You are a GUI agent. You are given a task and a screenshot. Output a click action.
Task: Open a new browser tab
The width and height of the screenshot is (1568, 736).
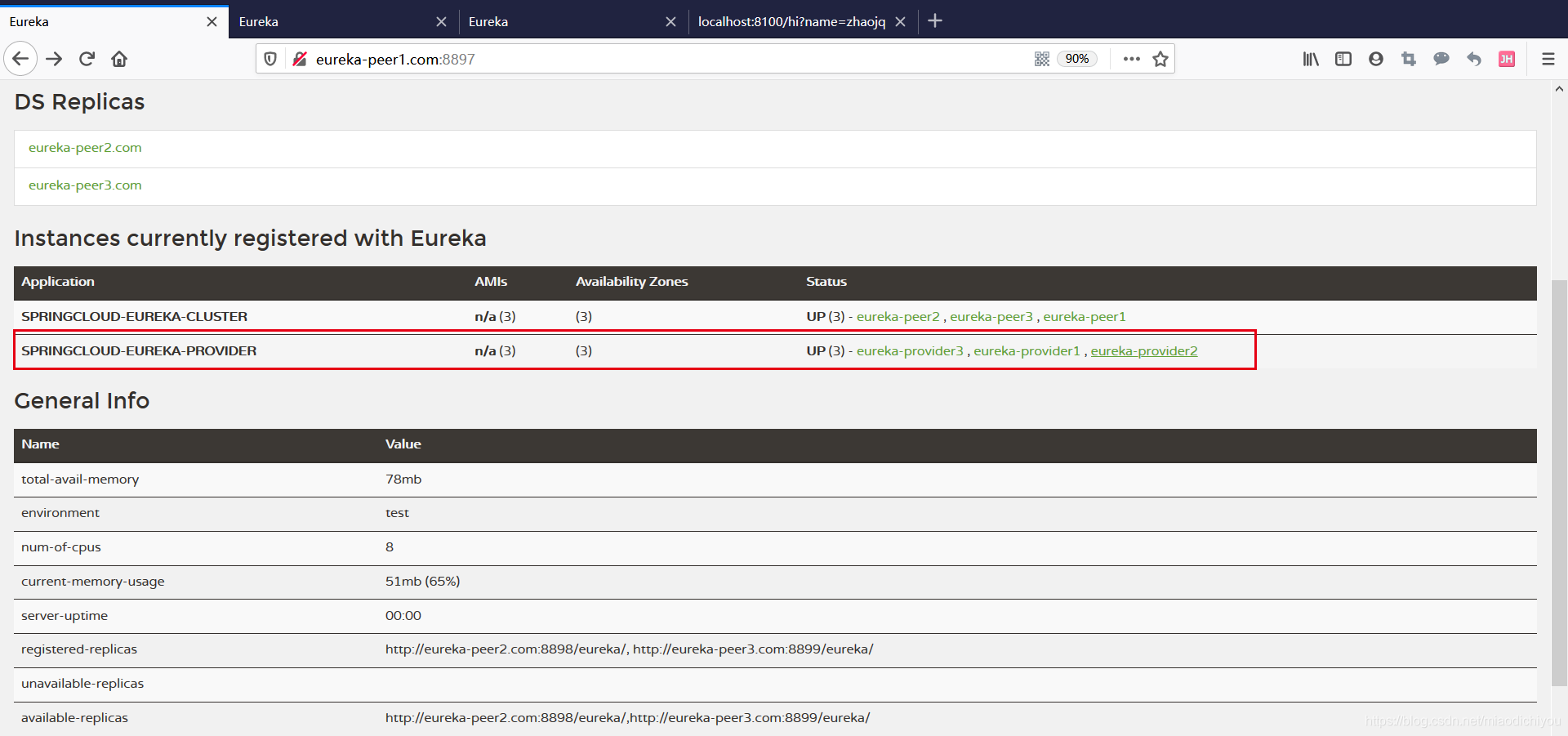[x=935, y=21]
